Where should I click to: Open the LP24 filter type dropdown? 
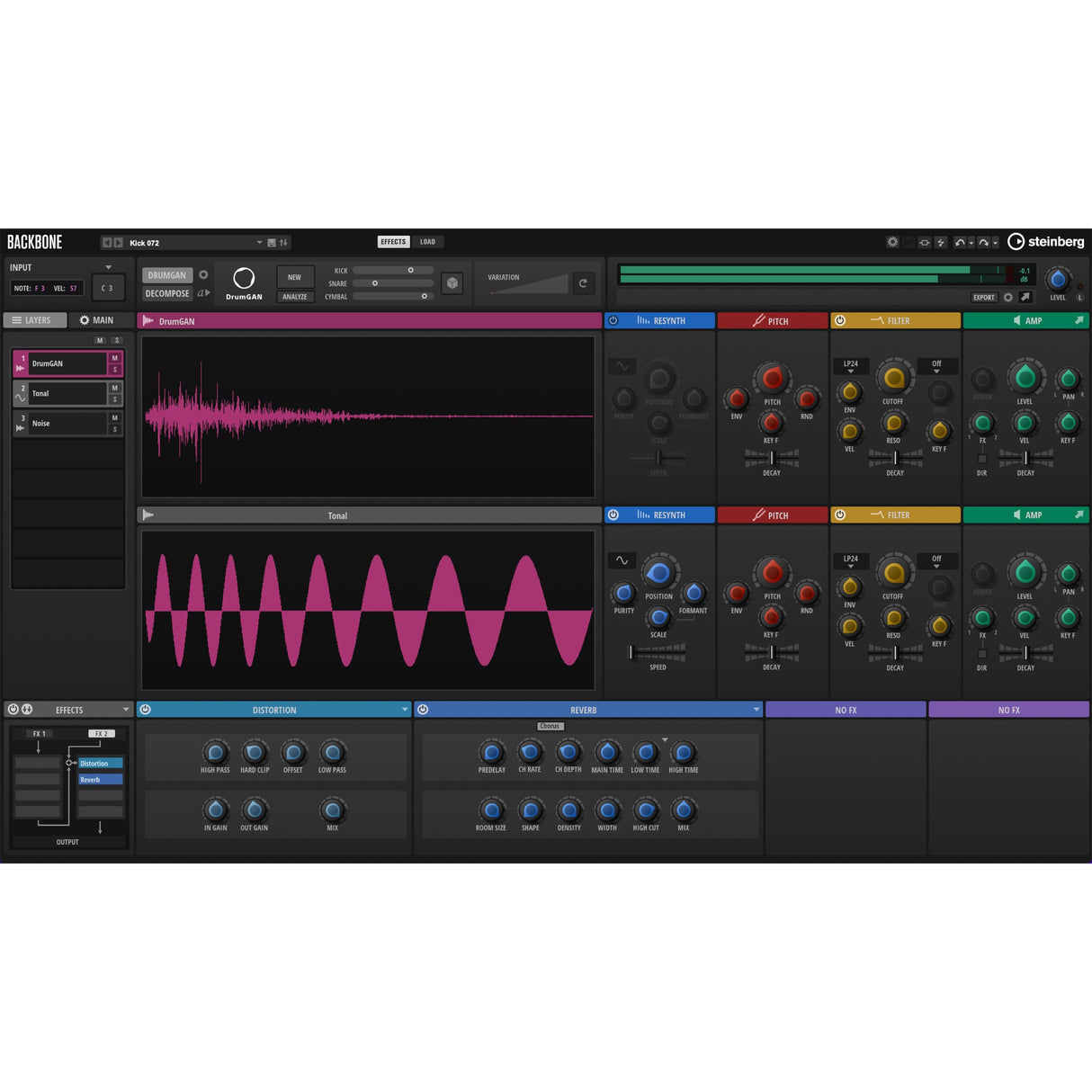851,364
